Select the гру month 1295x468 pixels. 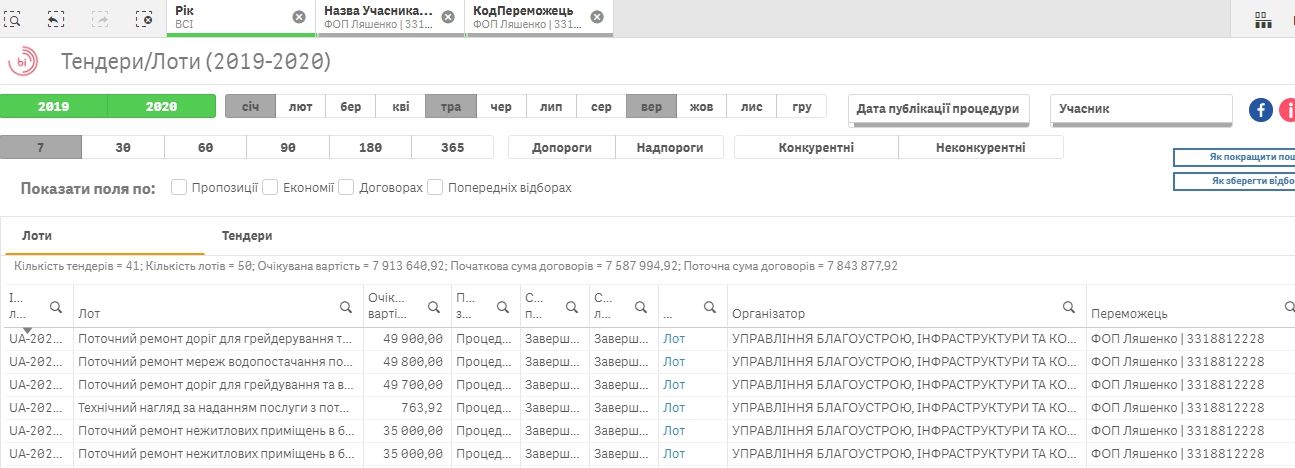point(802,107)
